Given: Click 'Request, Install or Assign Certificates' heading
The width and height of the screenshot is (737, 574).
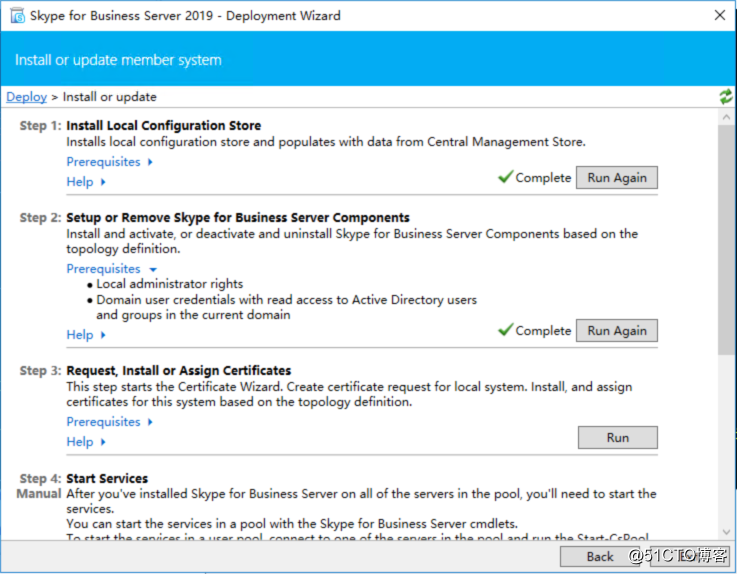Looking at the screenshot, I should pyautogui.click(x=179, y=370).
